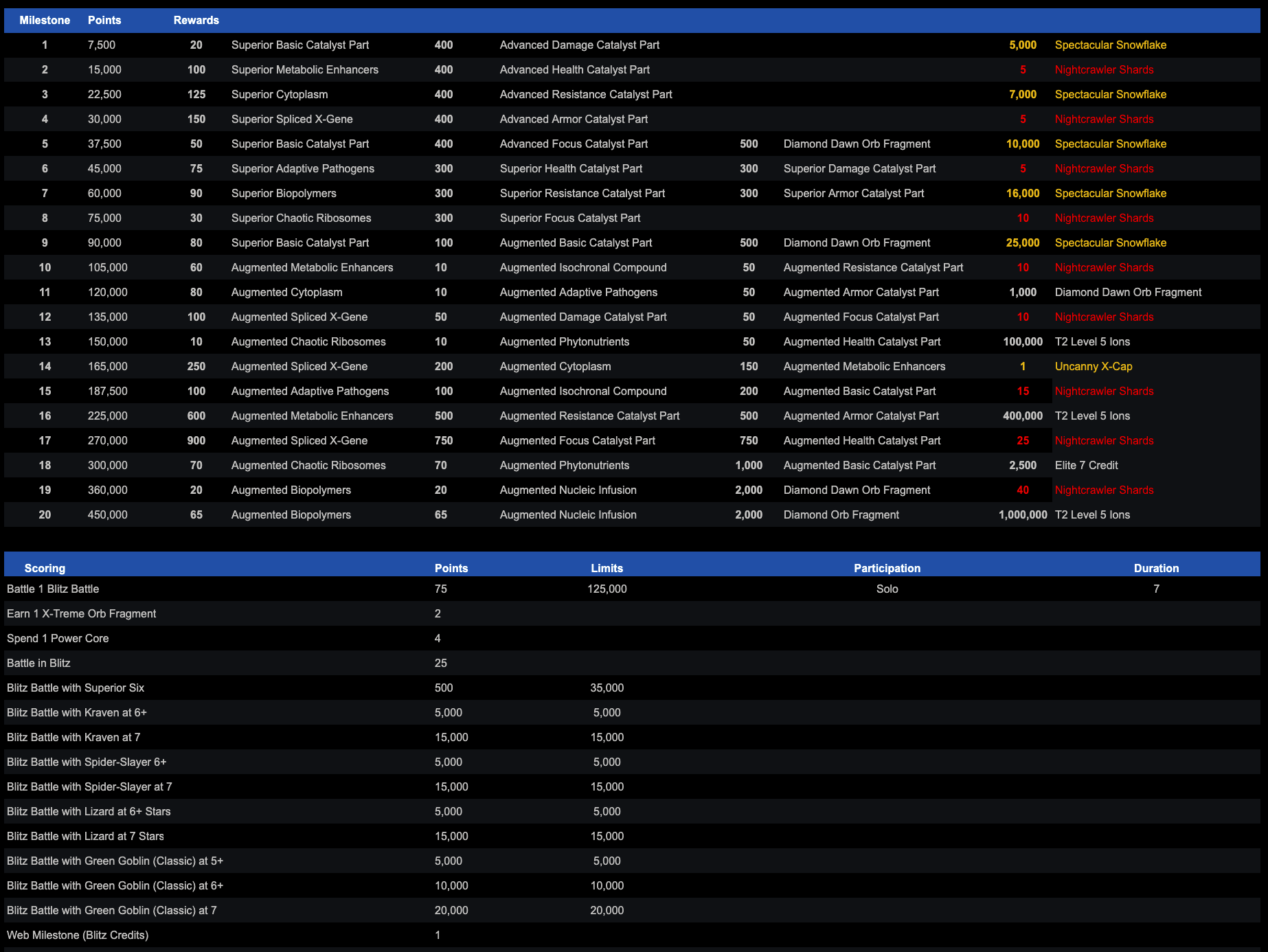
Task: Click 400,000 T2 Level 5 Ions amount
Action: click(1023, 416)
